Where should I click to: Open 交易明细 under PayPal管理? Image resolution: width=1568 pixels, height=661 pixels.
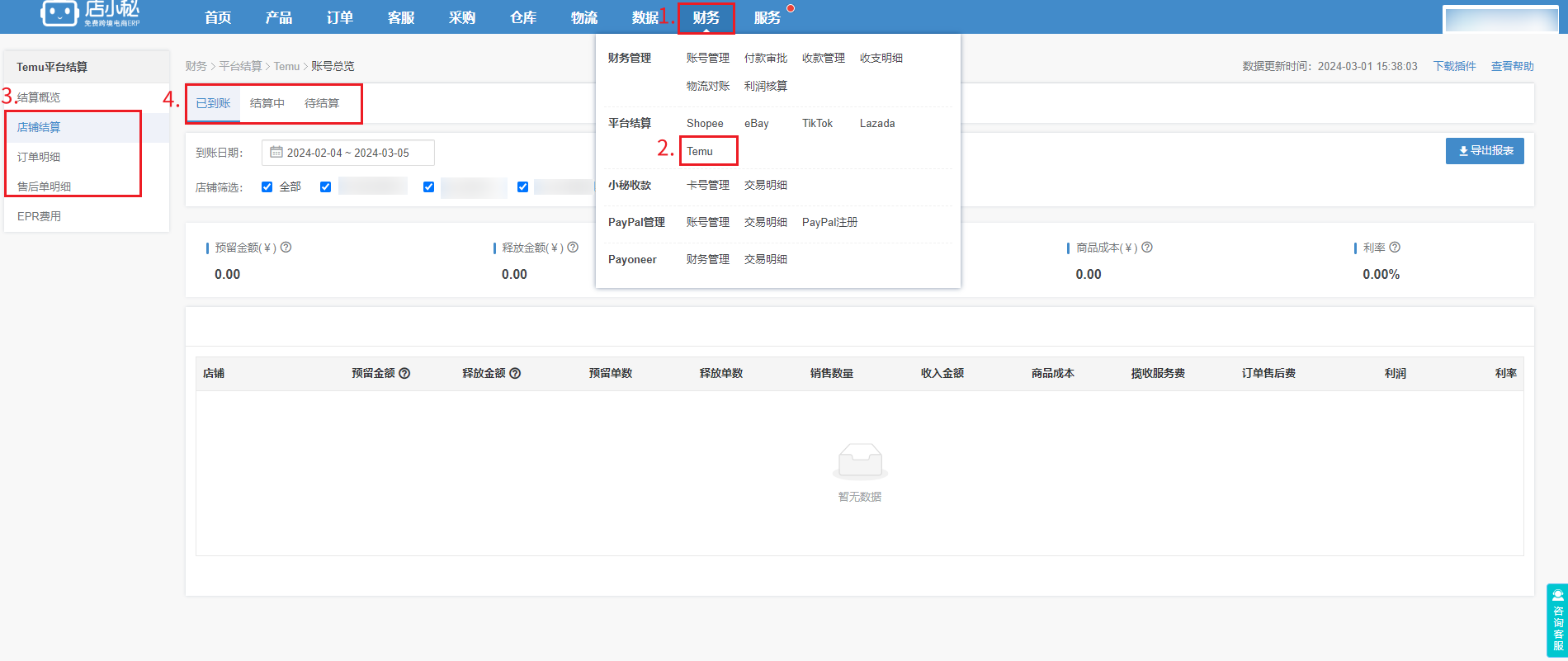[x=766, y=222]
